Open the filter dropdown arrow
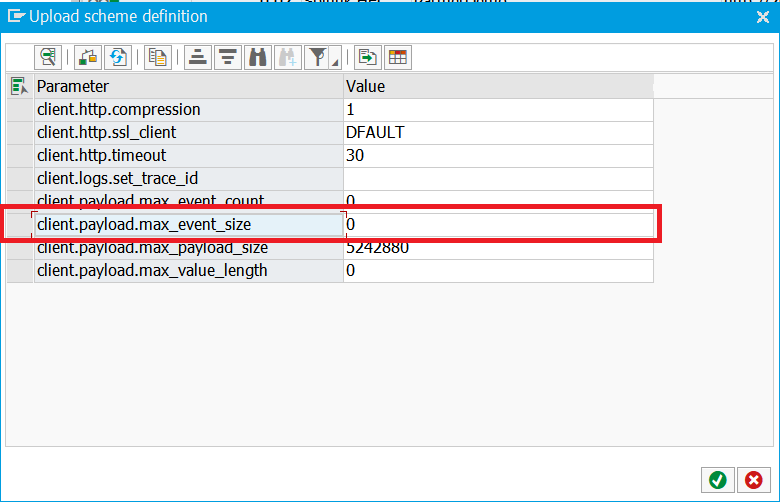Screen dimensions: 780x502 click(x=334, y=60)
